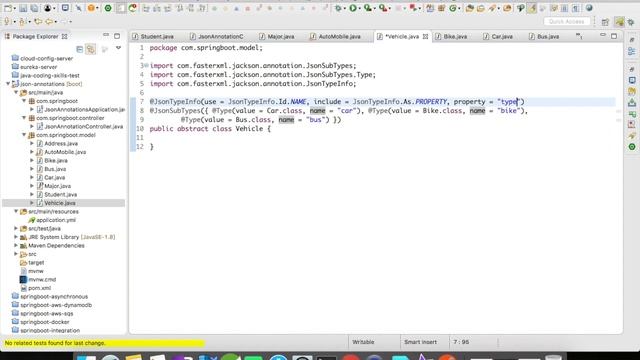Image resolution: width=640 pixels, height=360 pixels.
Task: Toggle the highlighted square toolbar button
Action: click(x=121, y=8)
